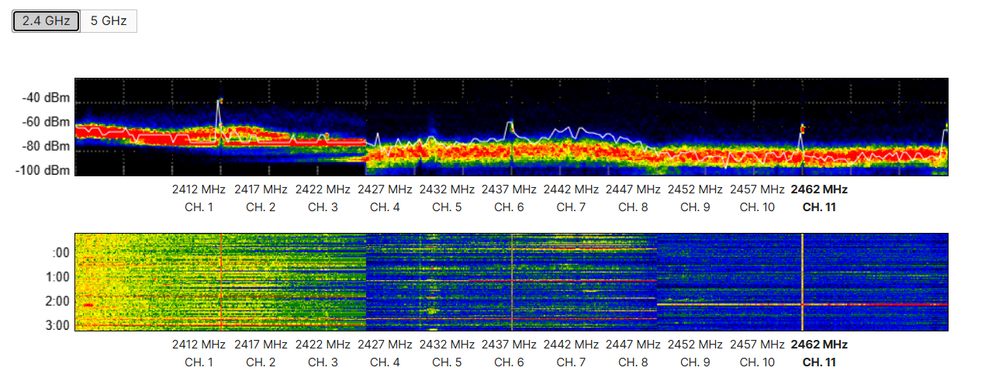Click the CH. 1 label under waterfall chart
Viewport: 999px width, 389px height.
[198, 362]
